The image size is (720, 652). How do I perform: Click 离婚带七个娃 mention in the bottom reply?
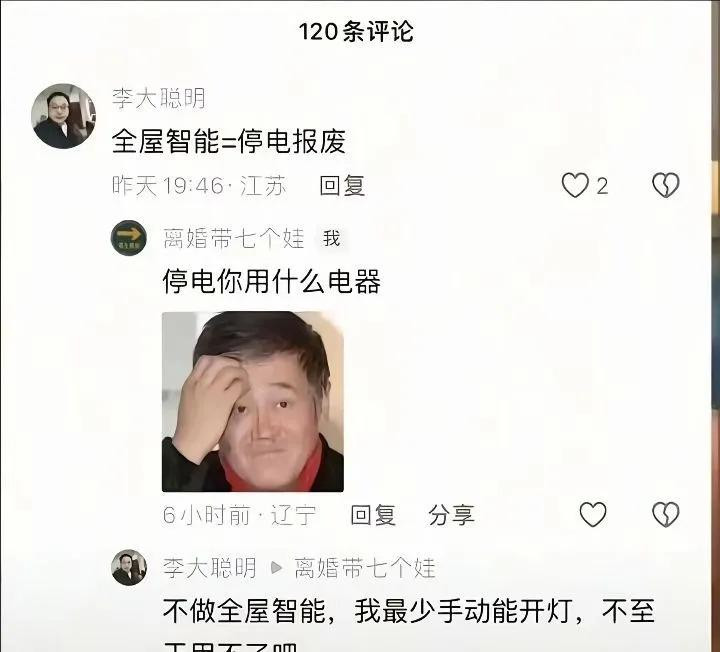click(x=365, y=568)
